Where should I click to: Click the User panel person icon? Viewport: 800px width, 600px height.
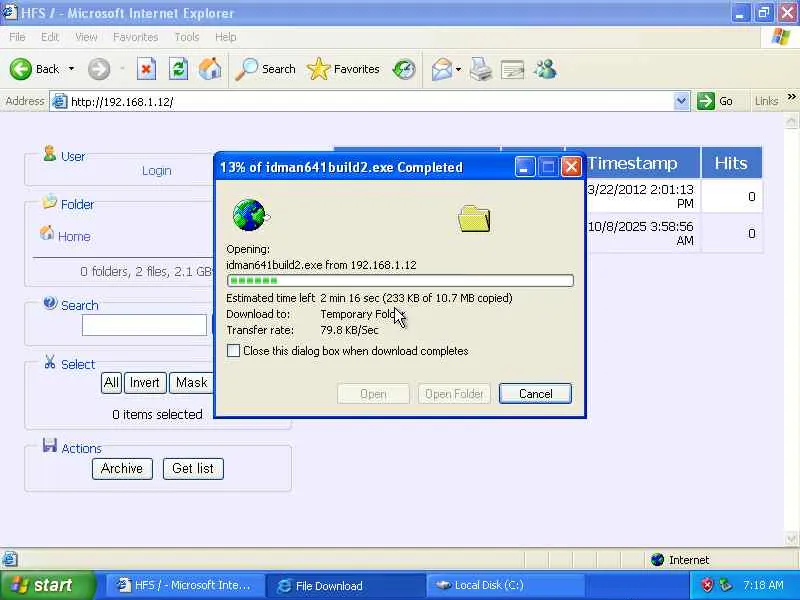(x=49, y=153)
